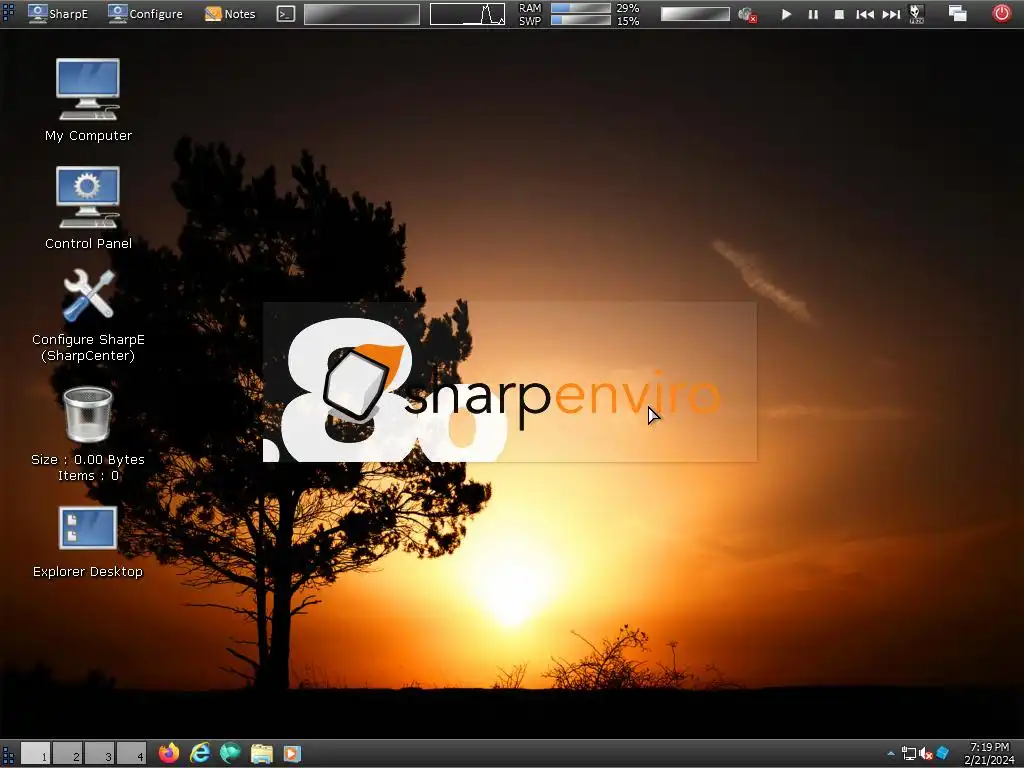This screenshot has width=1024, height=768.
Task: Click the network connection tray icon
Action: pyautogui.click(x=908, y=754)
